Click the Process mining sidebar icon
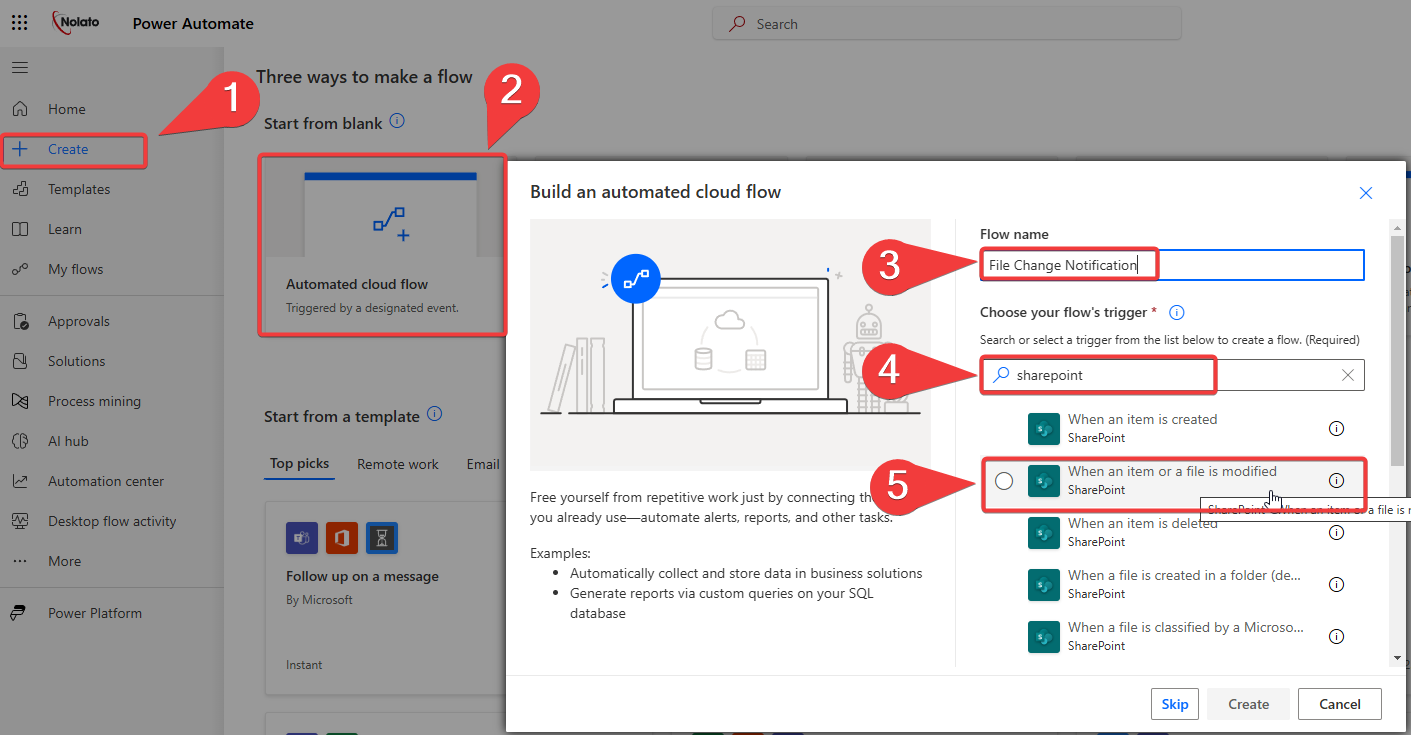Viewport: 1411px width, 735px height. click(20, 401)
